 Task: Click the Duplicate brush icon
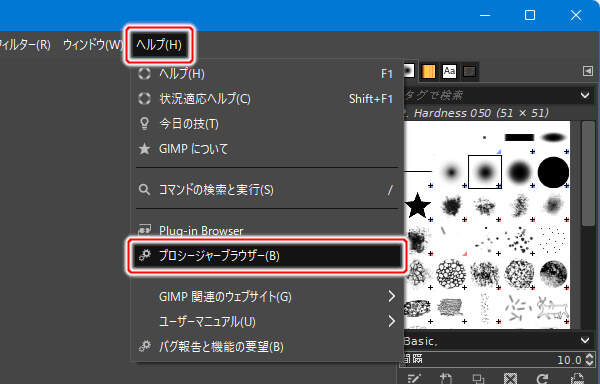coord(478,379)
